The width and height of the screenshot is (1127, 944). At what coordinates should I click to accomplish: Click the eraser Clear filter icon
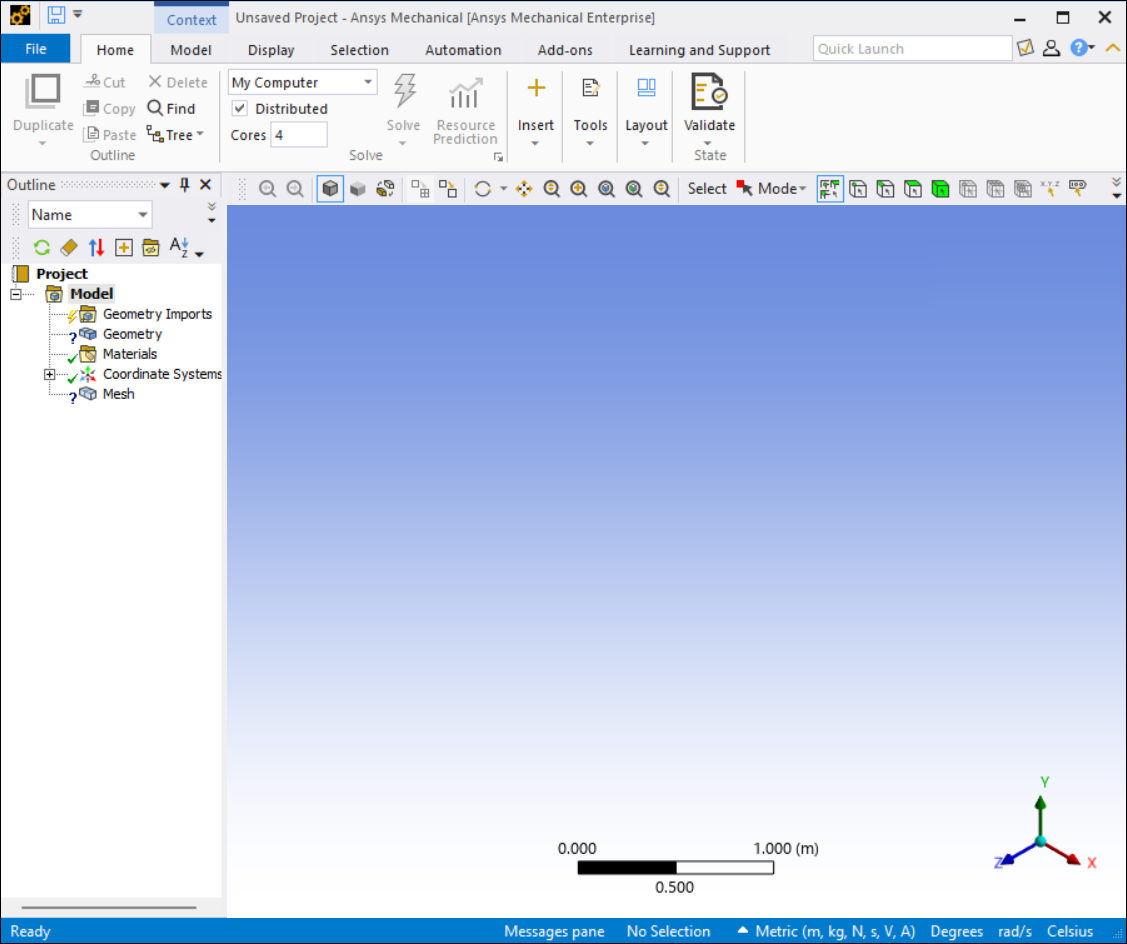coord(69,248)
